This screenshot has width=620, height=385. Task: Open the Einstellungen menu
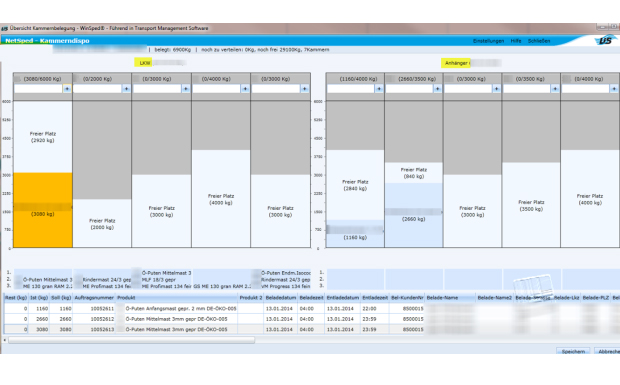point(488,41)
